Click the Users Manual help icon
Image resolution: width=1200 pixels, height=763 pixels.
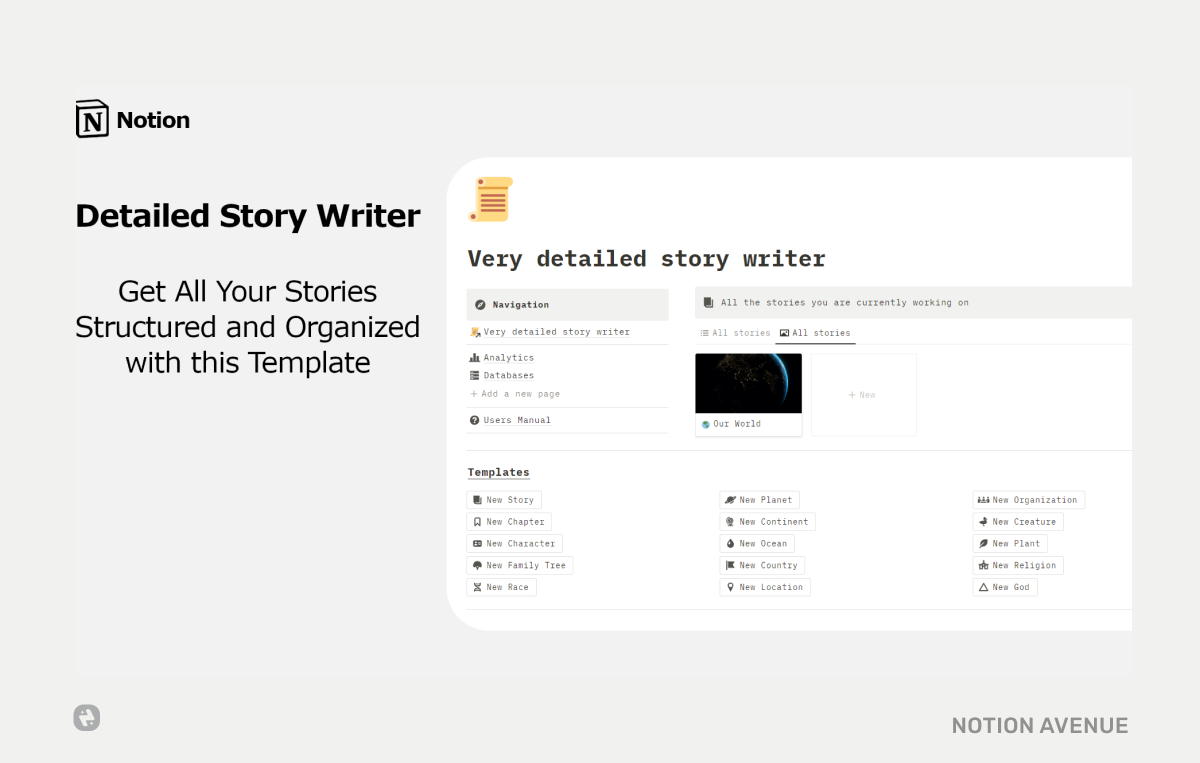(474, 420)
